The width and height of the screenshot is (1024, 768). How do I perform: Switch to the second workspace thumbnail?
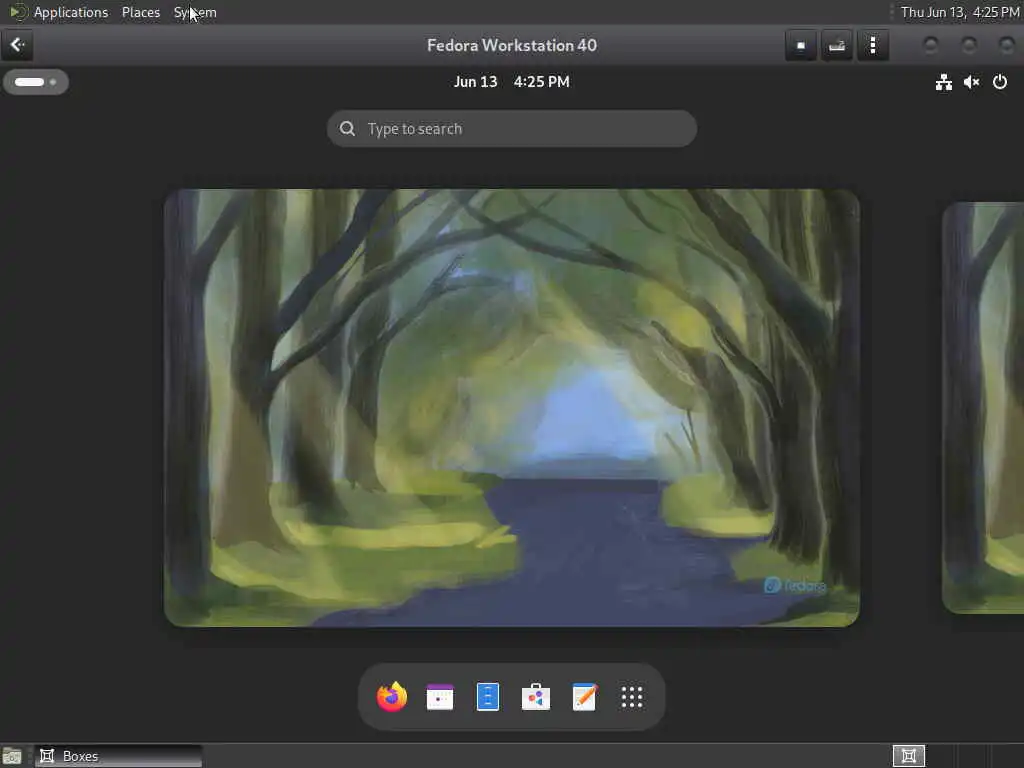tap(983, 408)
